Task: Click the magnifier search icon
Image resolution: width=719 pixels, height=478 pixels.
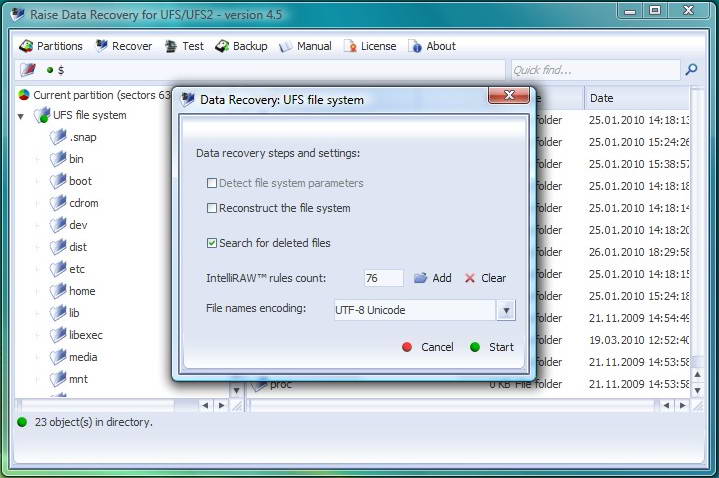Action: [691, 70]
